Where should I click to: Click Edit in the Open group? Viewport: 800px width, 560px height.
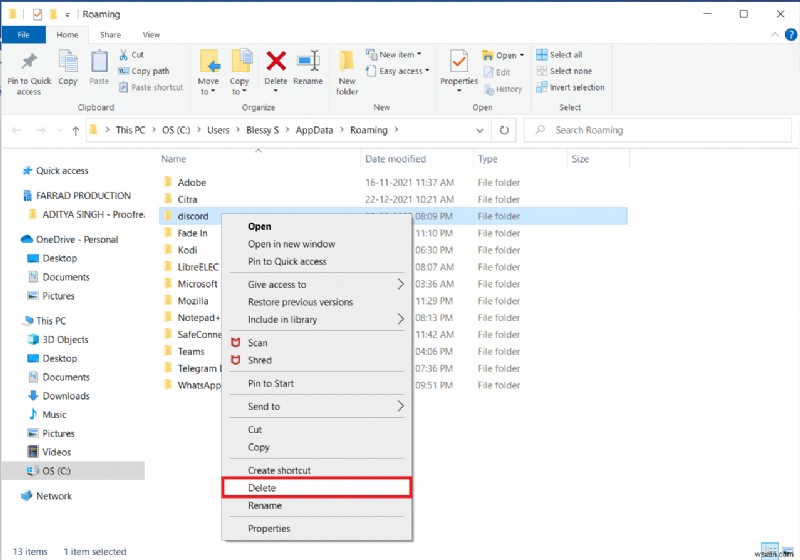click(x=497, y=72)
